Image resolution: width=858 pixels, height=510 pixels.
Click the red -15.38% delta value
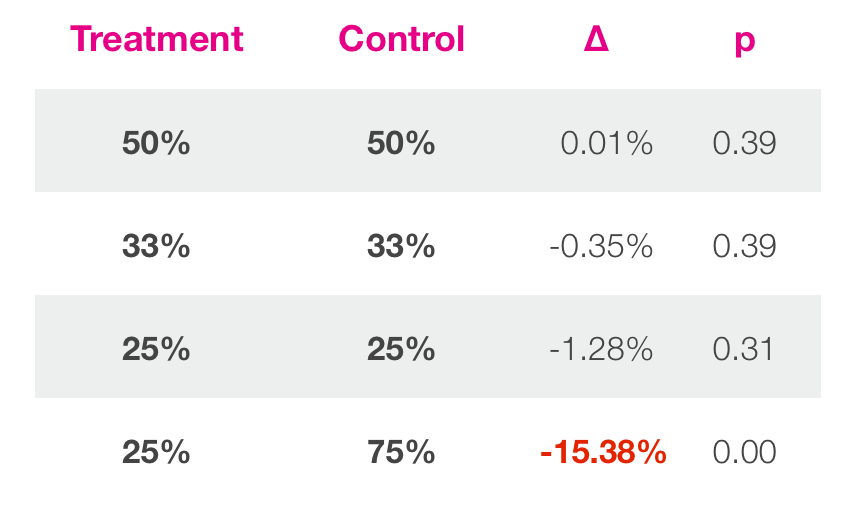(603, 452)
